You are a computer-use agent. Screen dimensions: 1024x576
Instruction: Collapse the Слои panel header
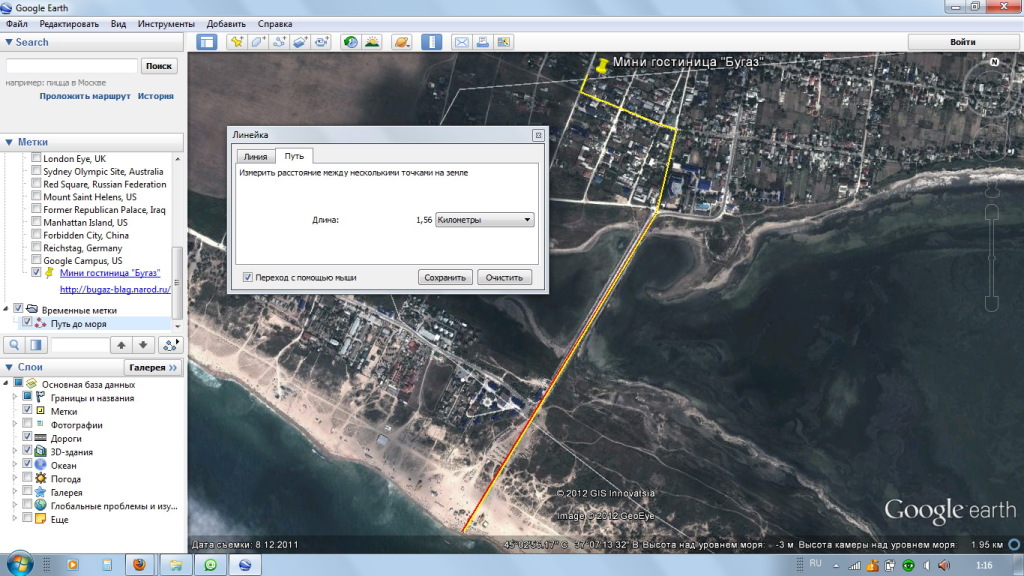coord(9,367)
